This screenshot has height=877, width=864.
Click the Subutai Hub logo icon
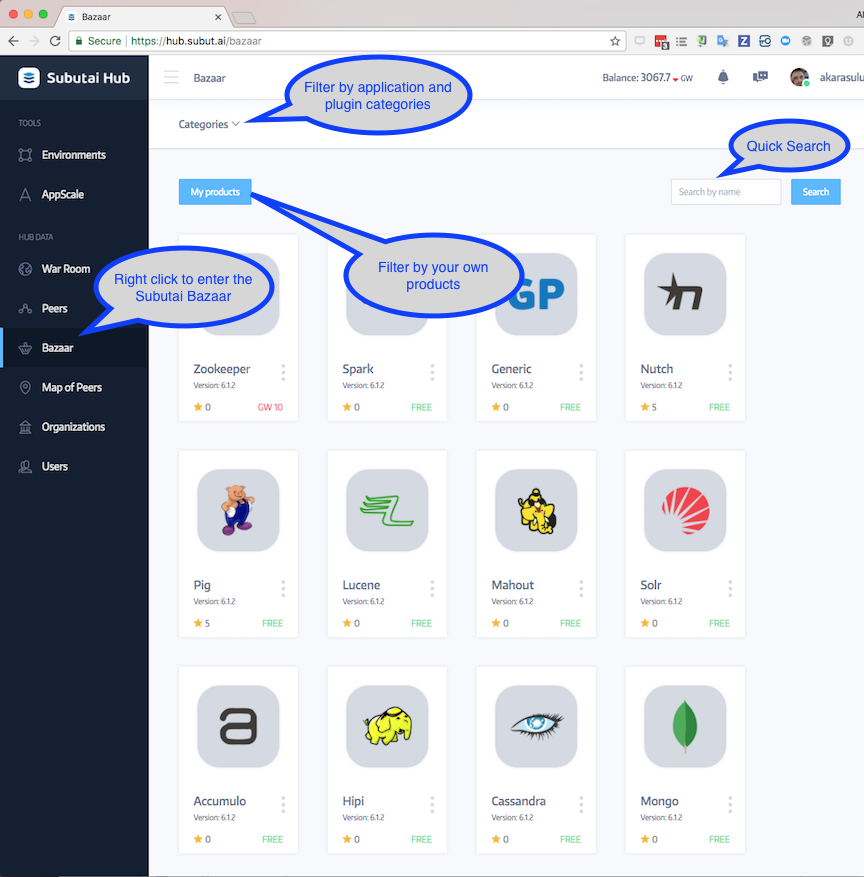29,78
